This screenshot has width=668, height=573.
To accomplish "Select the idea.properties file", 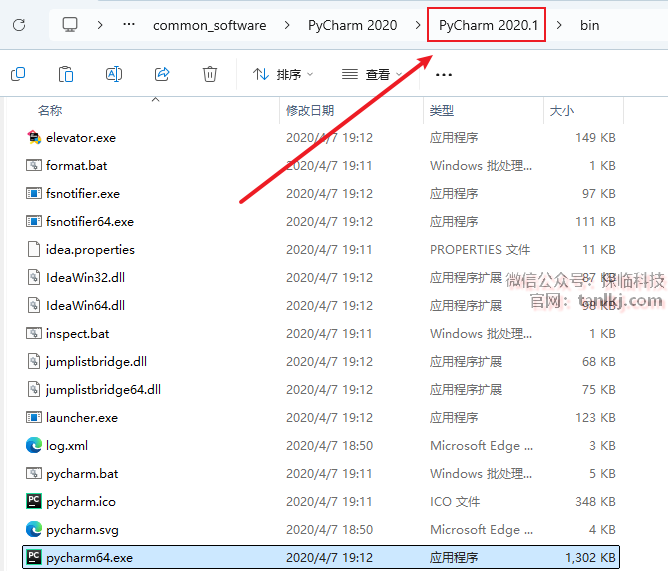I will 90,249.
